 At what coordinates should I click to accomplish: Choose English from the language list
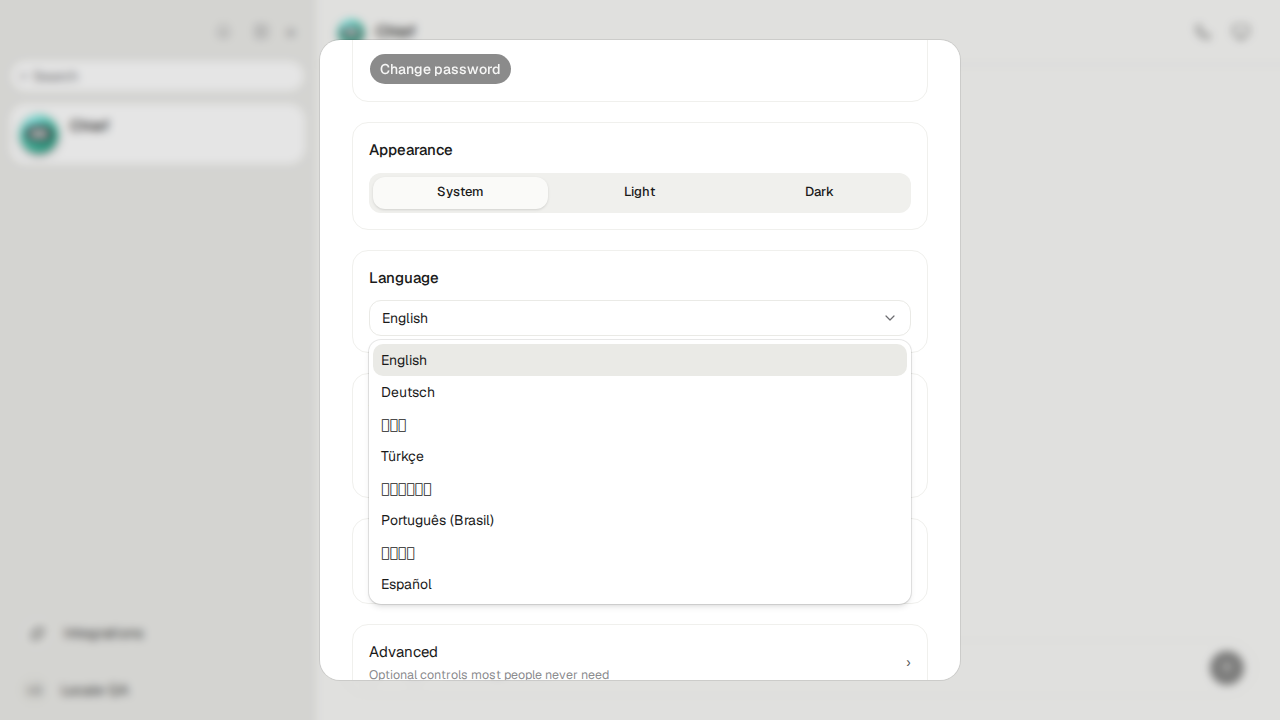[x=640, y=360]
